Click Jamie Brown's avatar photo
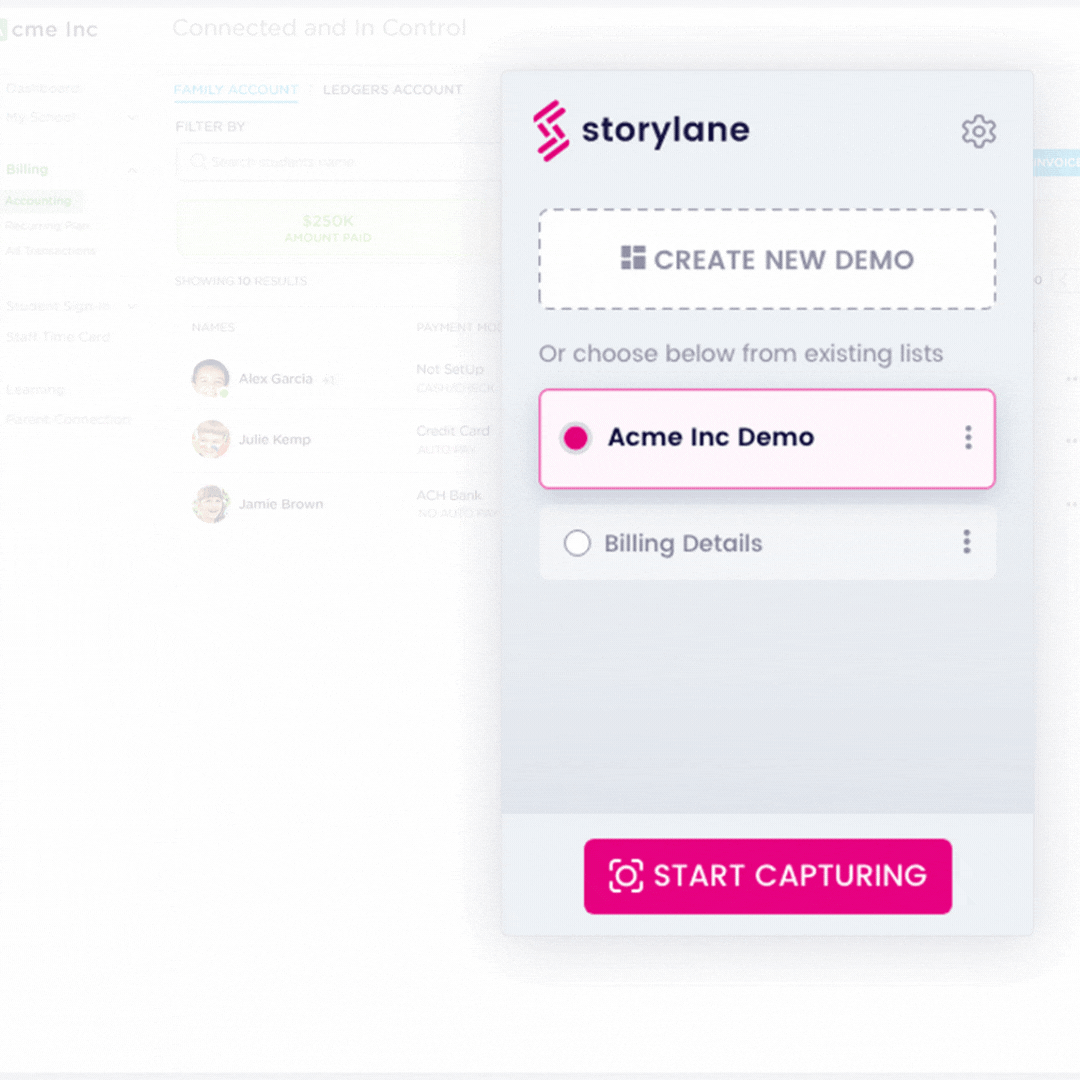 210,504
